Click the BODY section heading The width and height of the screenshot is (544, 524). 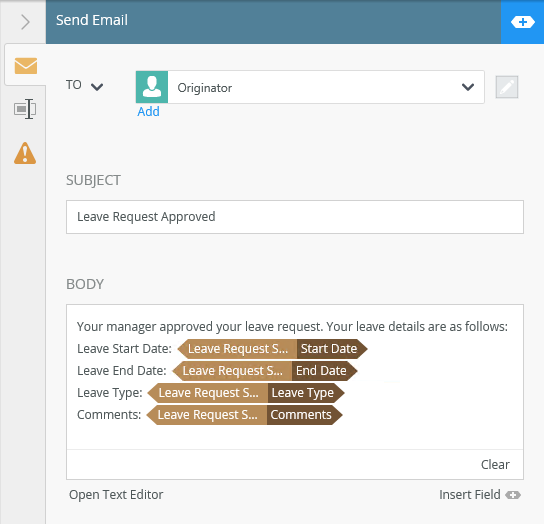click(x=85, y=284)
